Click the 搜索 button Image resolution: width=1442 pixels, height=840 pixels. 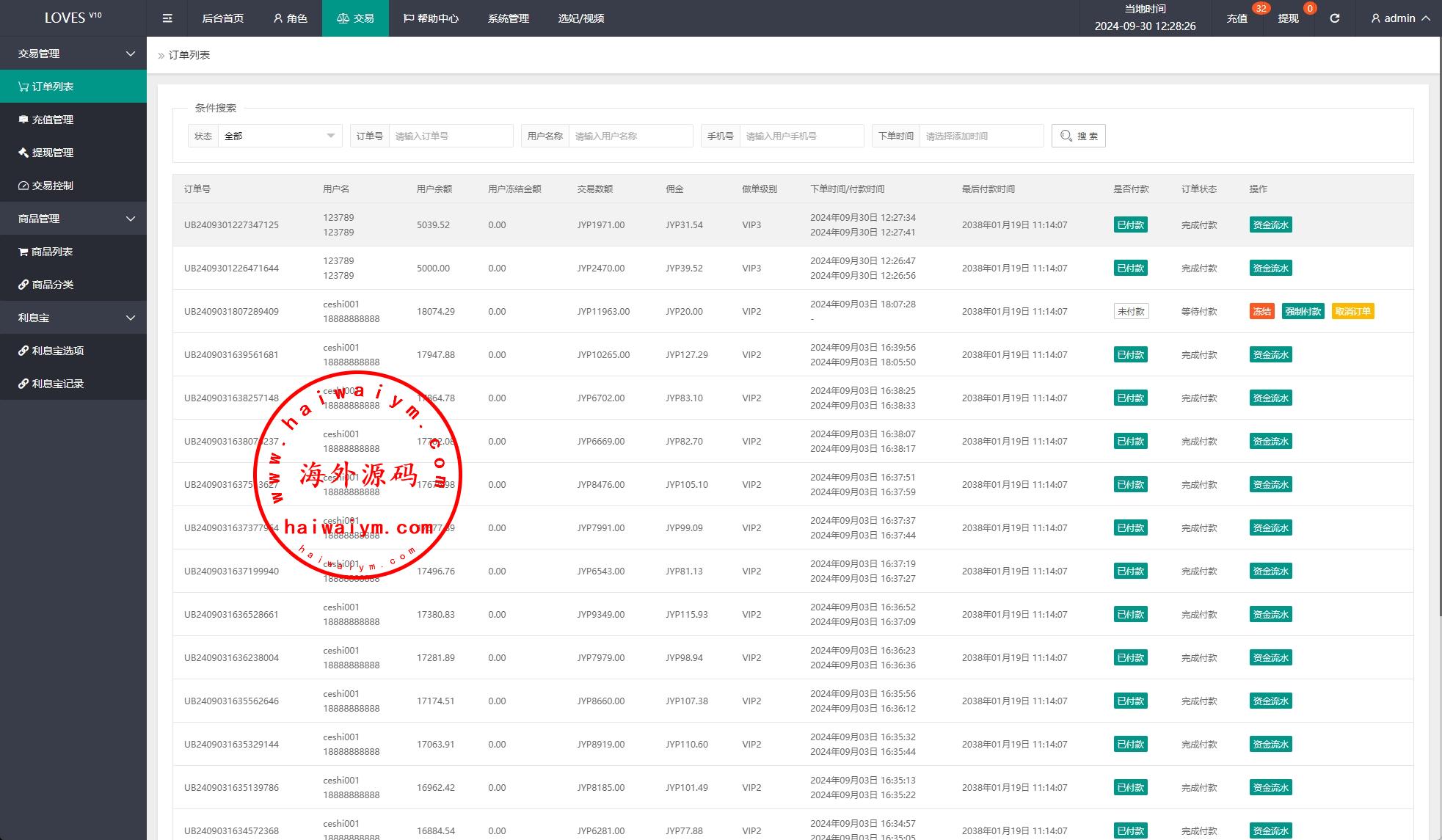(1078, 136)
